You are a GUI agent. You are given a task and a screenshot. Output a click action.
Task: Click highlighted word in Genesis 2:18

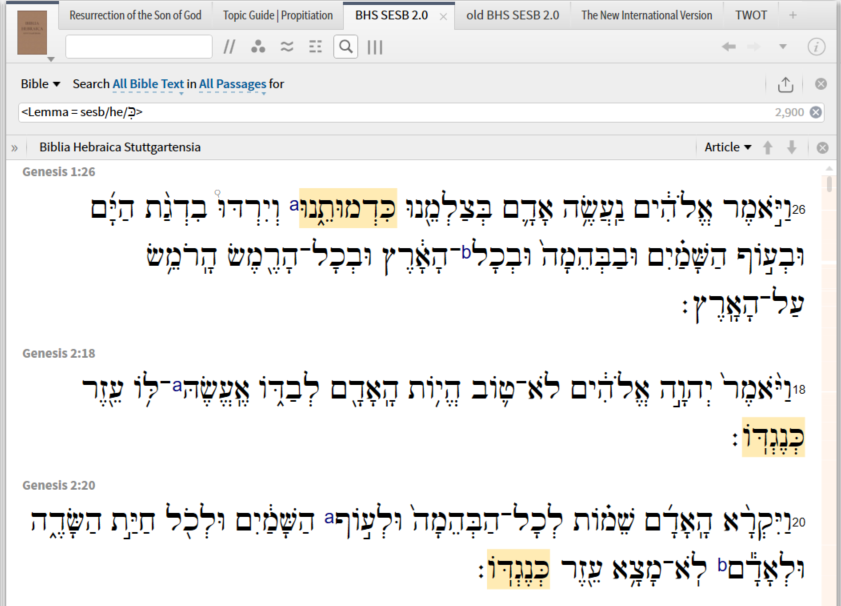pos(773,437)
